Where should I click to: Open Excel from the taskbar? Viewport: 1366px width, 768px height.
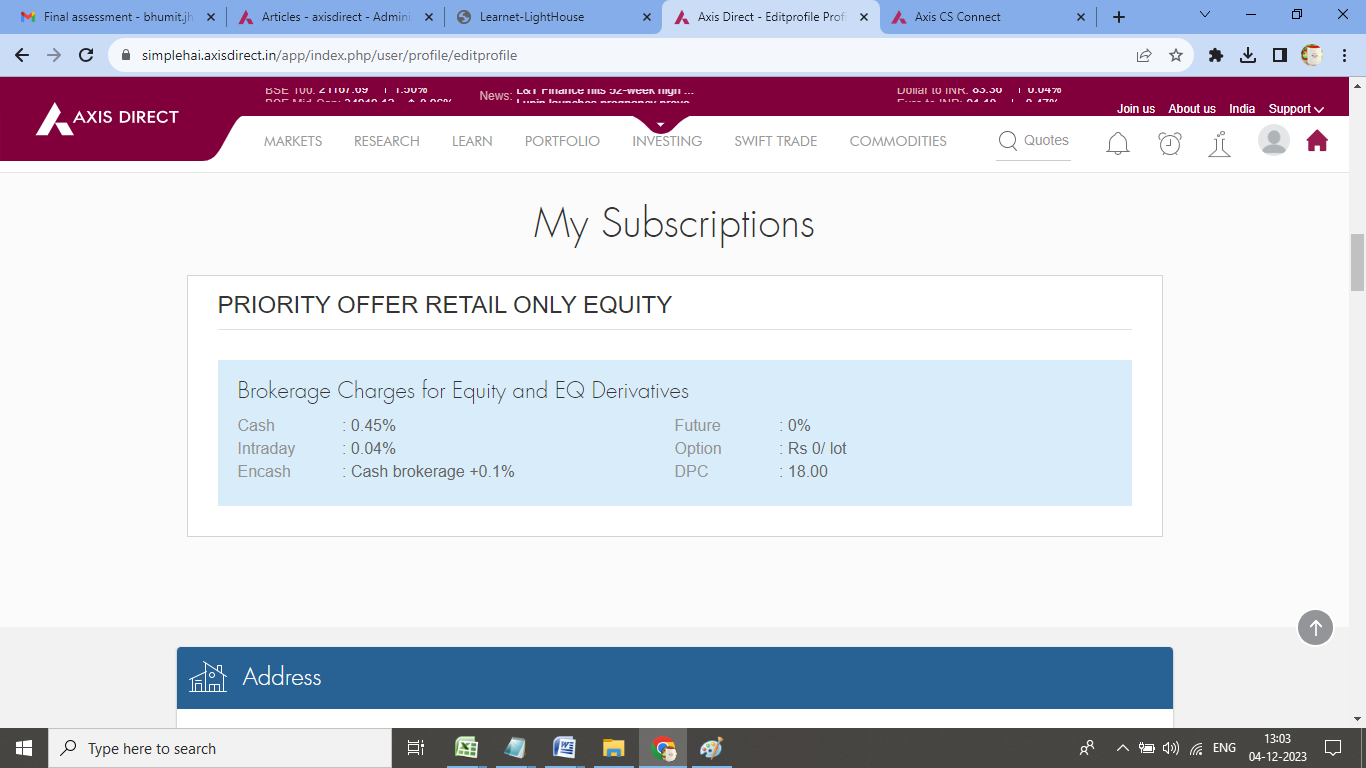click(x=466, y=748)
